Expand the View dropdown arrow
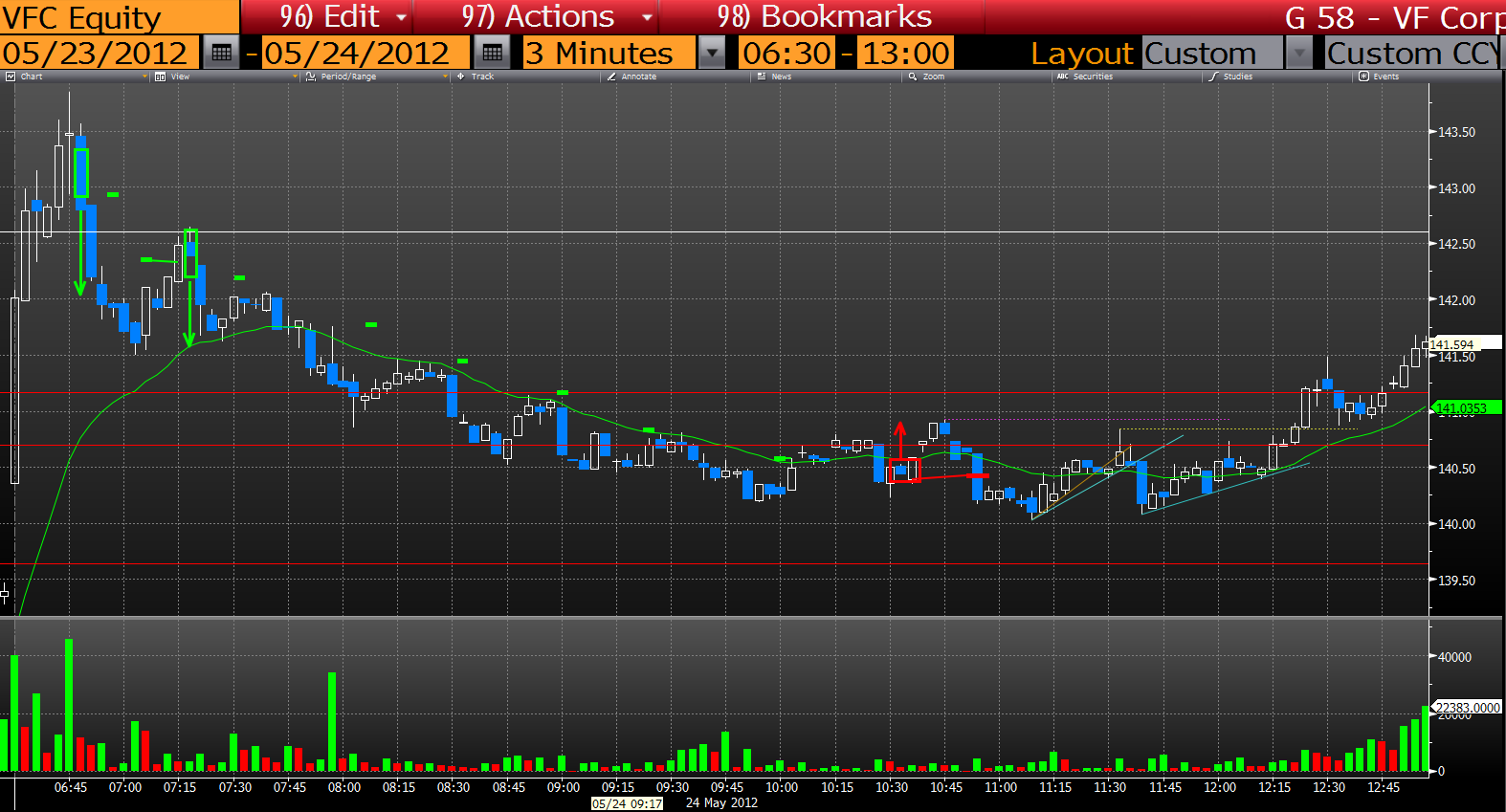This screenshot has height=812, width=1506. 295,77
